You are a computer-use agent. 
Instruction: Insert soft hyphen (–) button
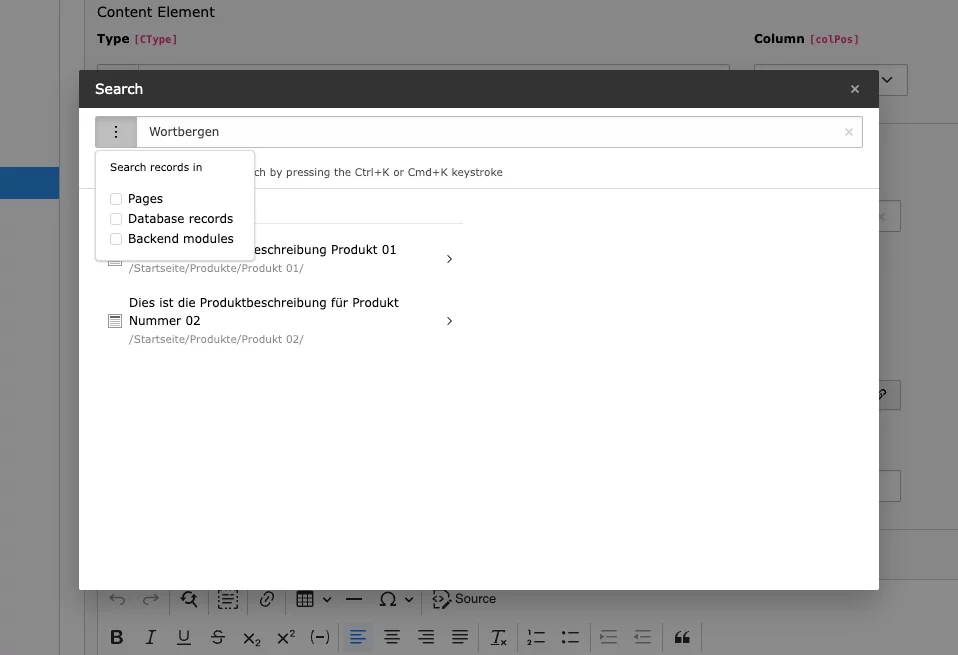320,637
